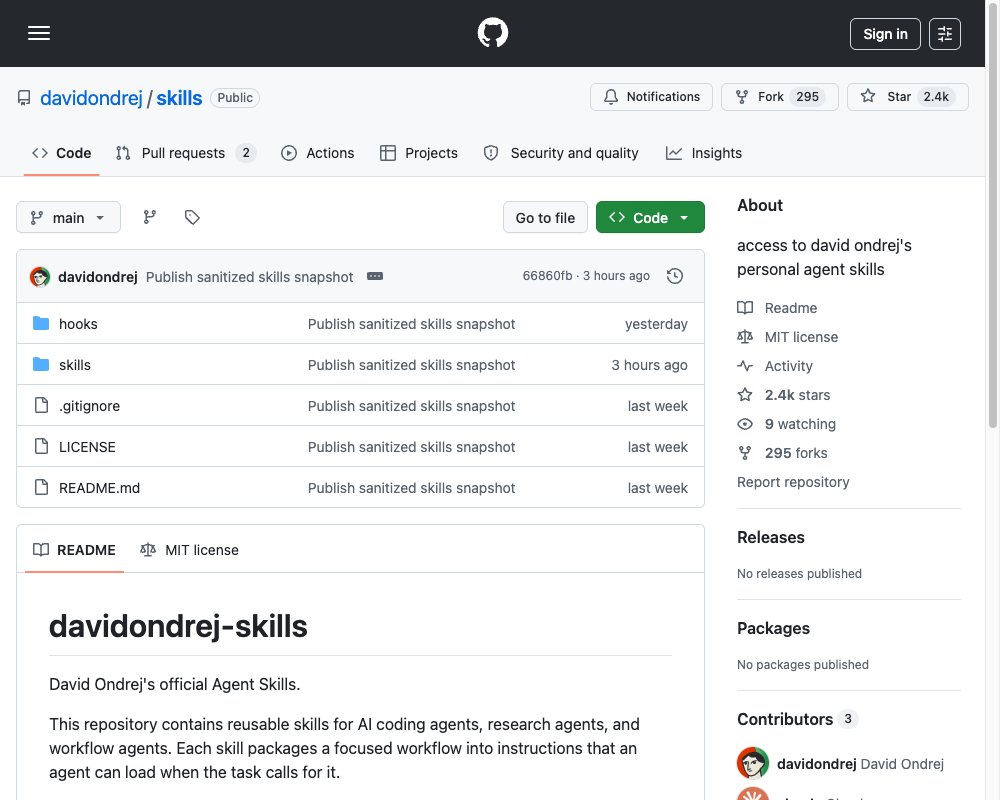
Task: Open the 295 forks link
Action: (x=783, y=453)
